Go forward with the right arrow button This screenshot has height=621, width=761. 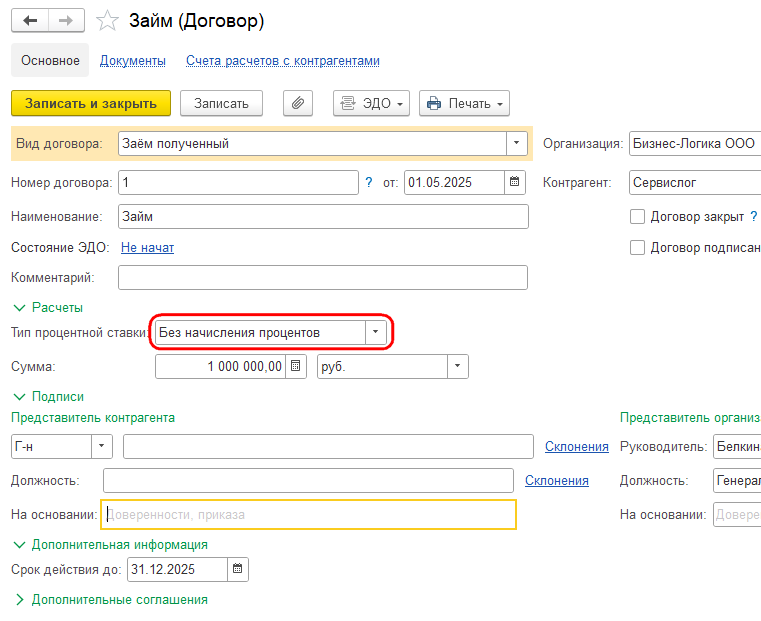pyautogui.click(x=66, y=20)
